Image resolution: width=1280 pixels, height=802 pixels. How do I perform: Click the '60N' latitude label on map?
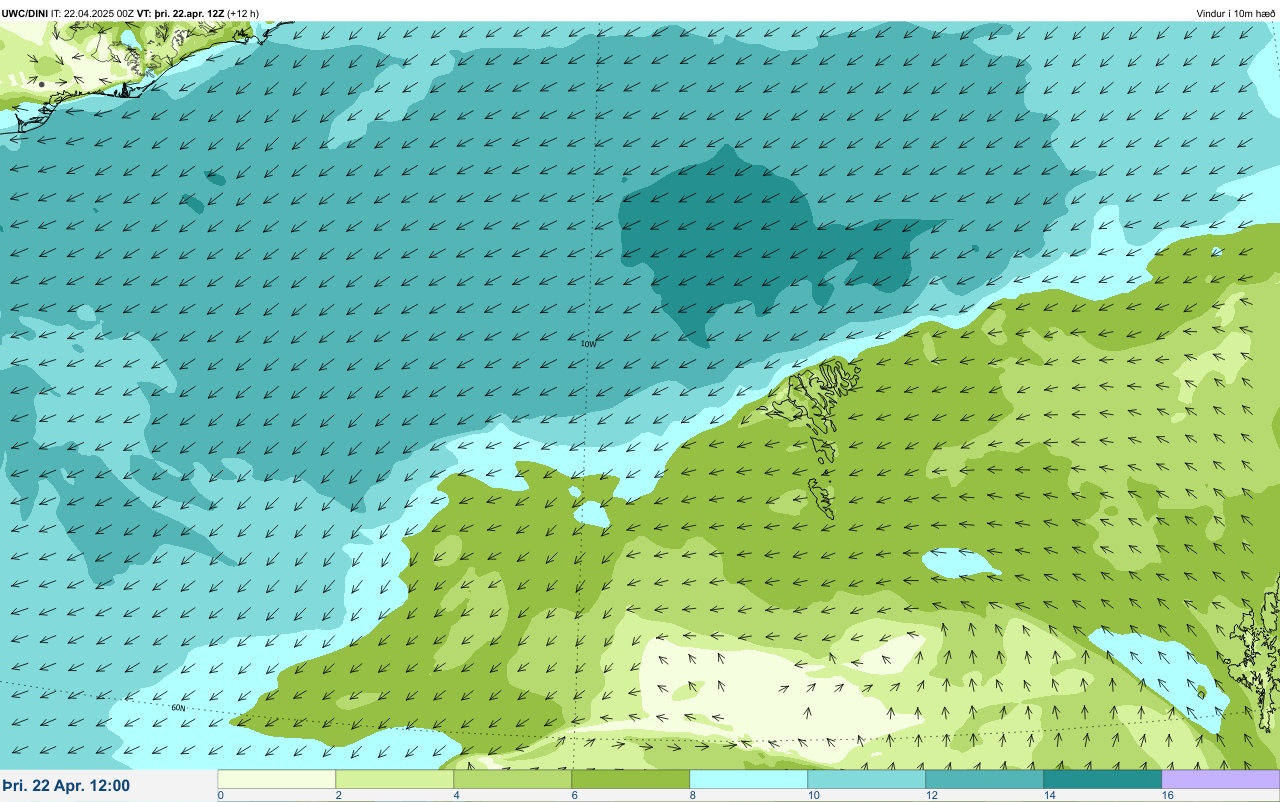(178, 708)
